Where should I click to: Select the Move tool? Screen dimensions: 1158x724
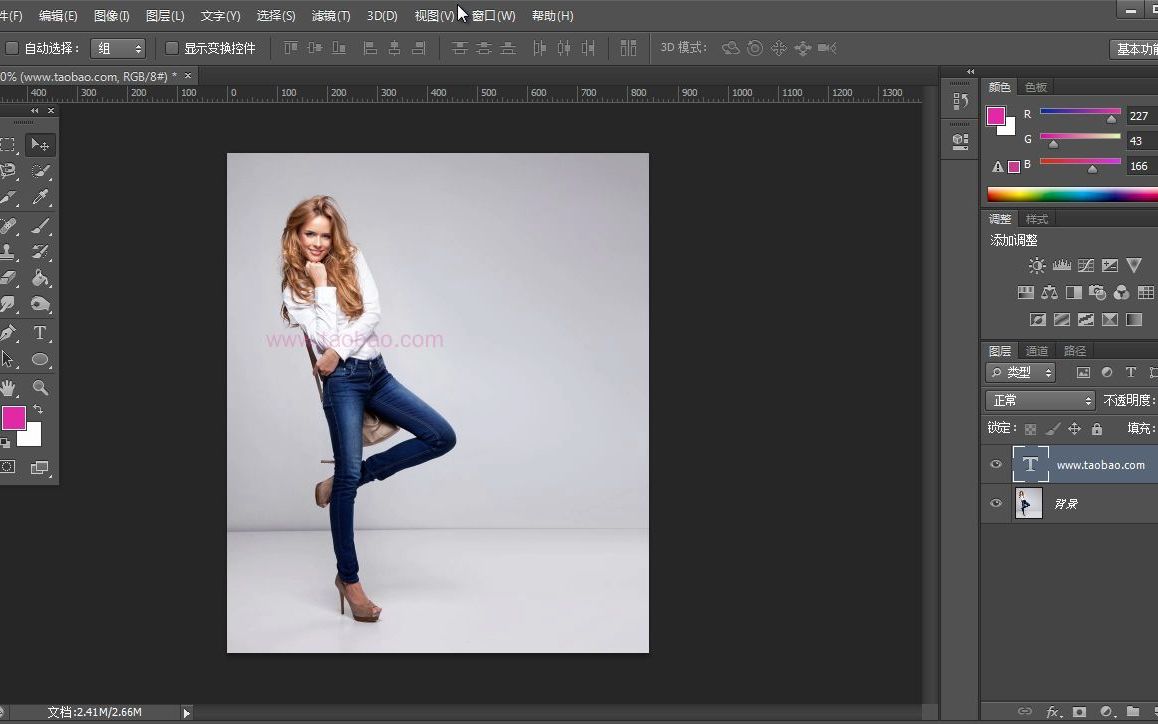click(39, 144)
